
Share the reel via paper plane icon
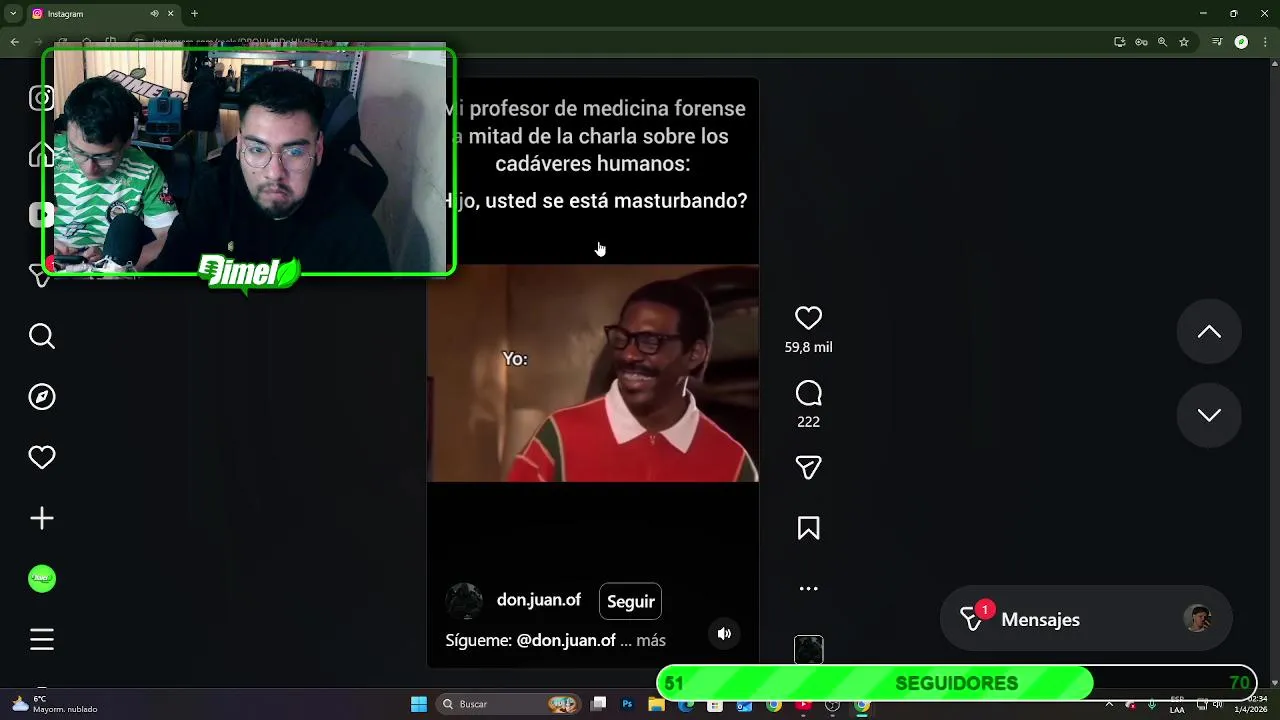[x=808, y=468]
